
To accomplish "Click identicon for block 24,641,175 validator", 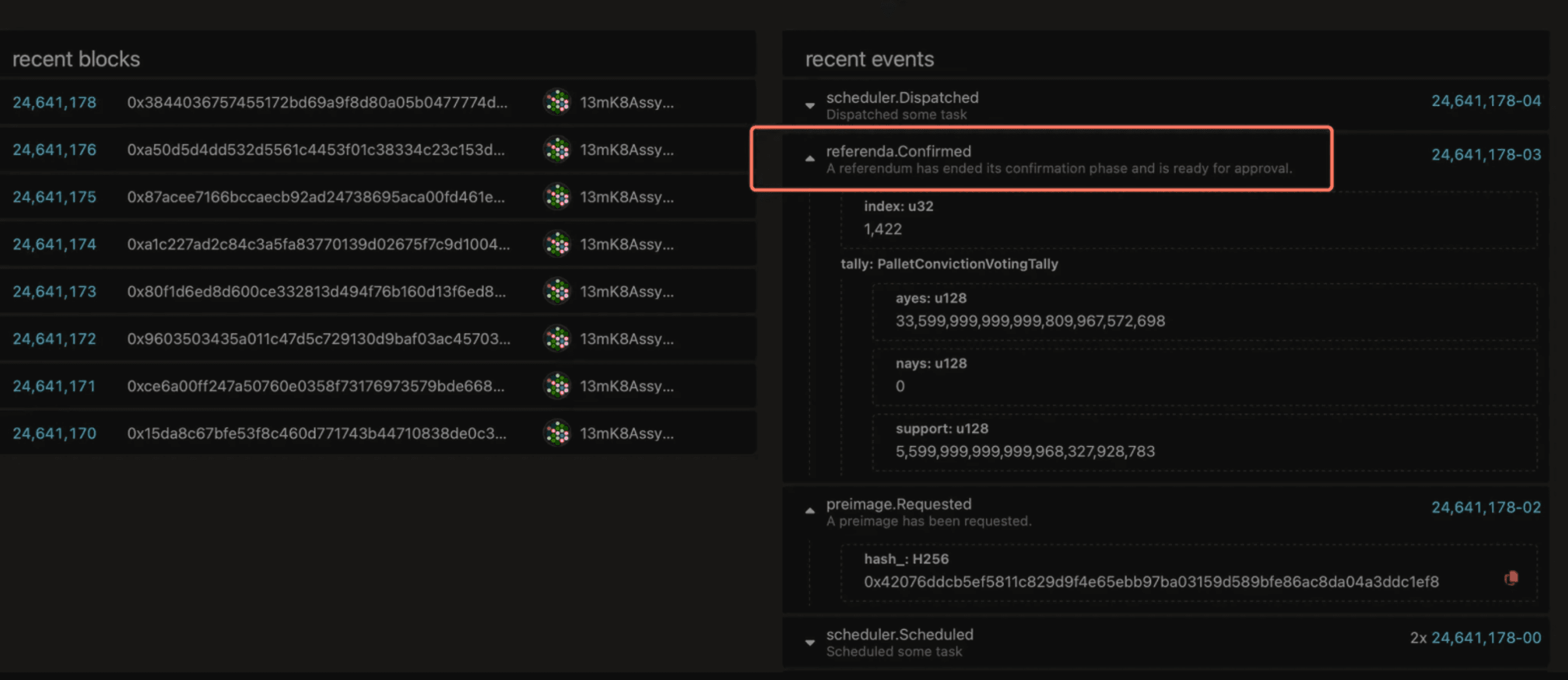I will [557, 197].
